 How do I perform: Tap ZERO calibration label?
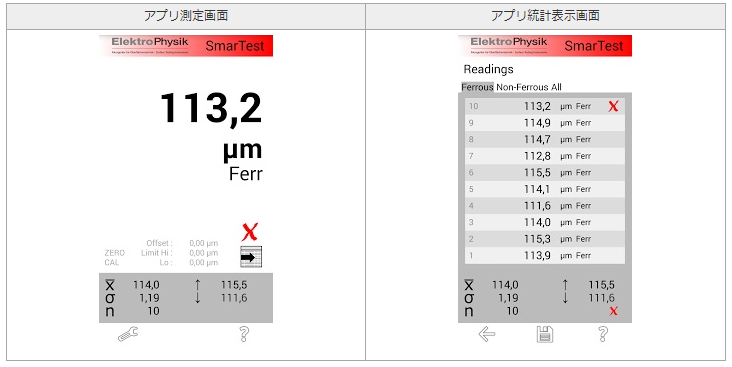pos(114,253)
